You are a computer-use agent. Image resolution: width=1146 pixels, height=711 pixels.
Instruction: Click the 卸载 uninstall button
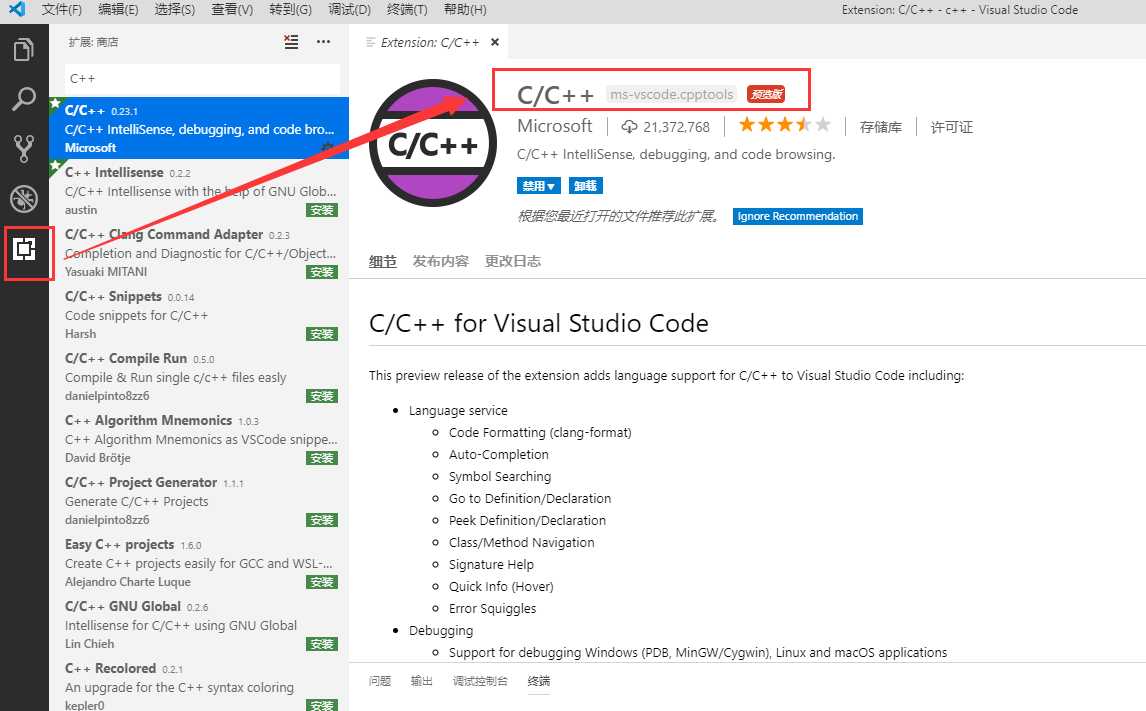[x=585, y=186]
